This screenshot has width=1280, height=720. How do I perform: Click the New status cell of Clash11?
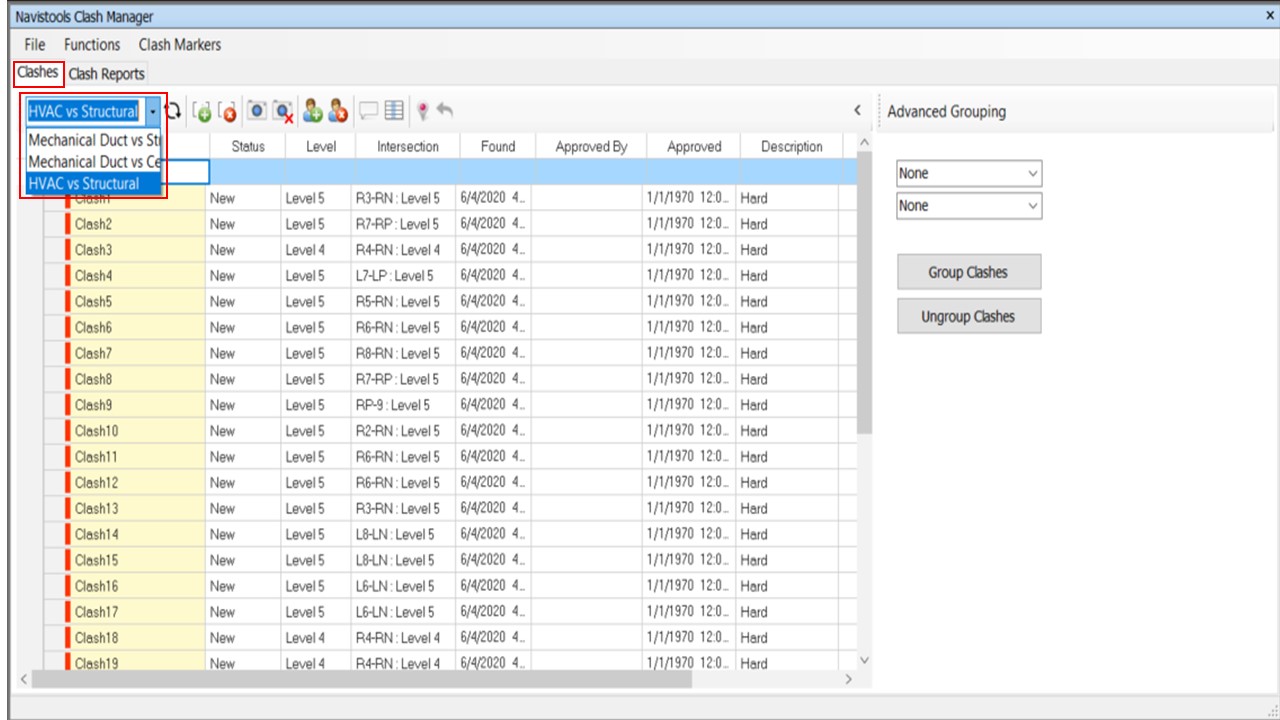[244, 457]
